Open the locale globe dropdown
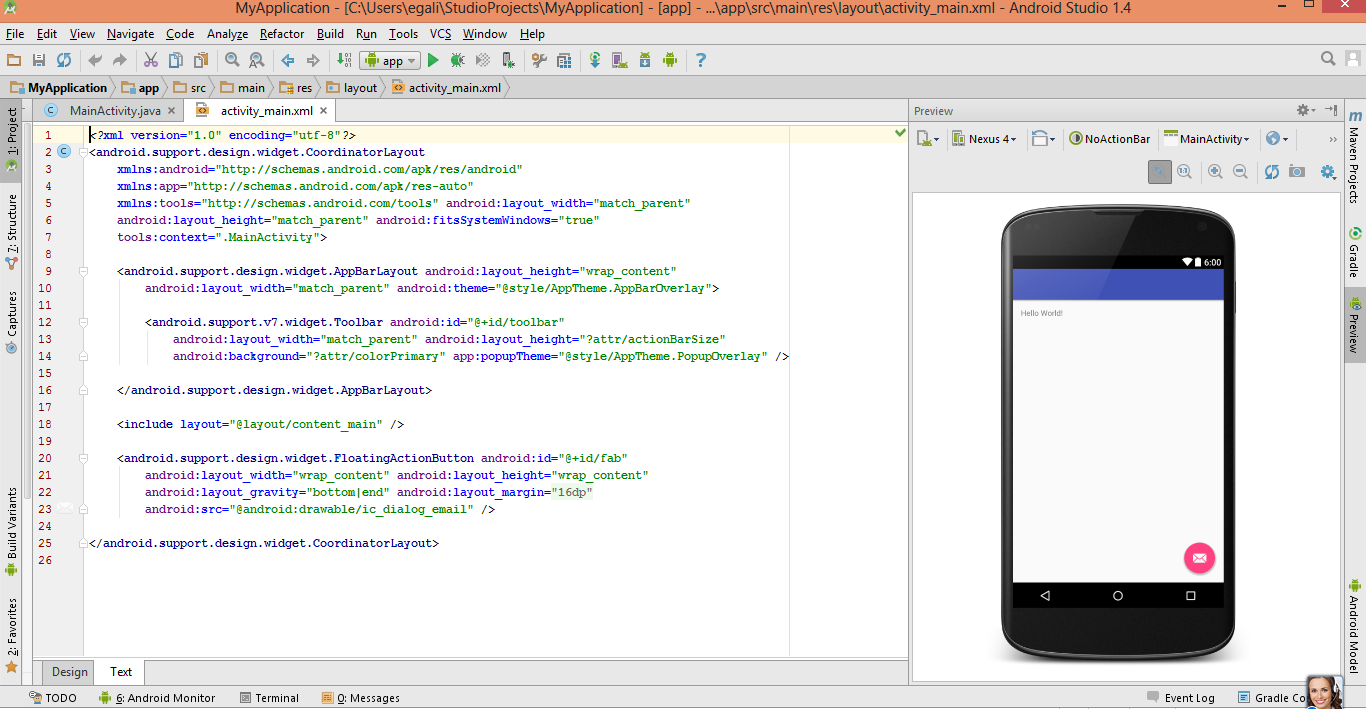Viewport: 1366px width, 709px height. click(1277, 139)
